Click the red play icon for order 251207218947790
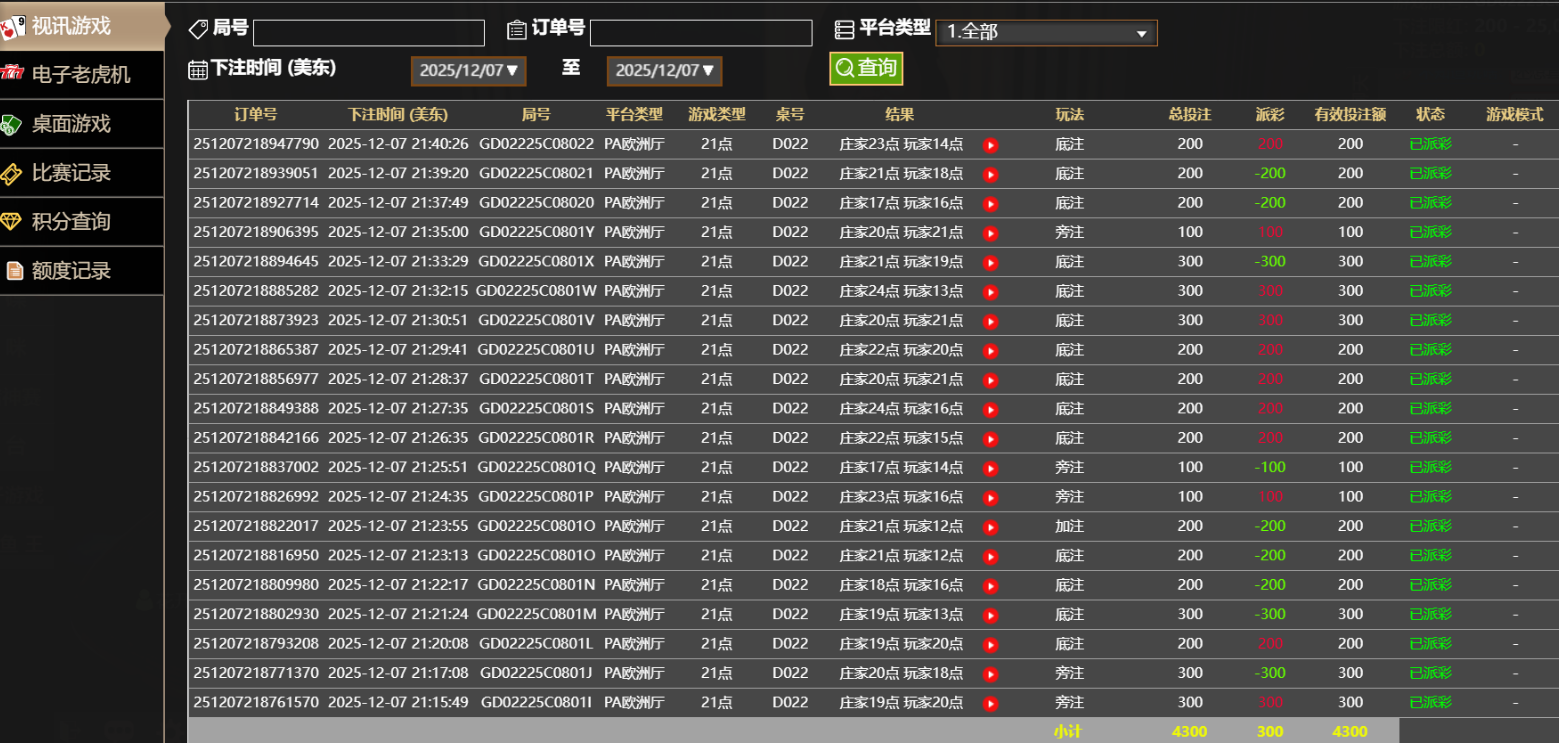Screen dimensions: 1559x743 [990, 145]
